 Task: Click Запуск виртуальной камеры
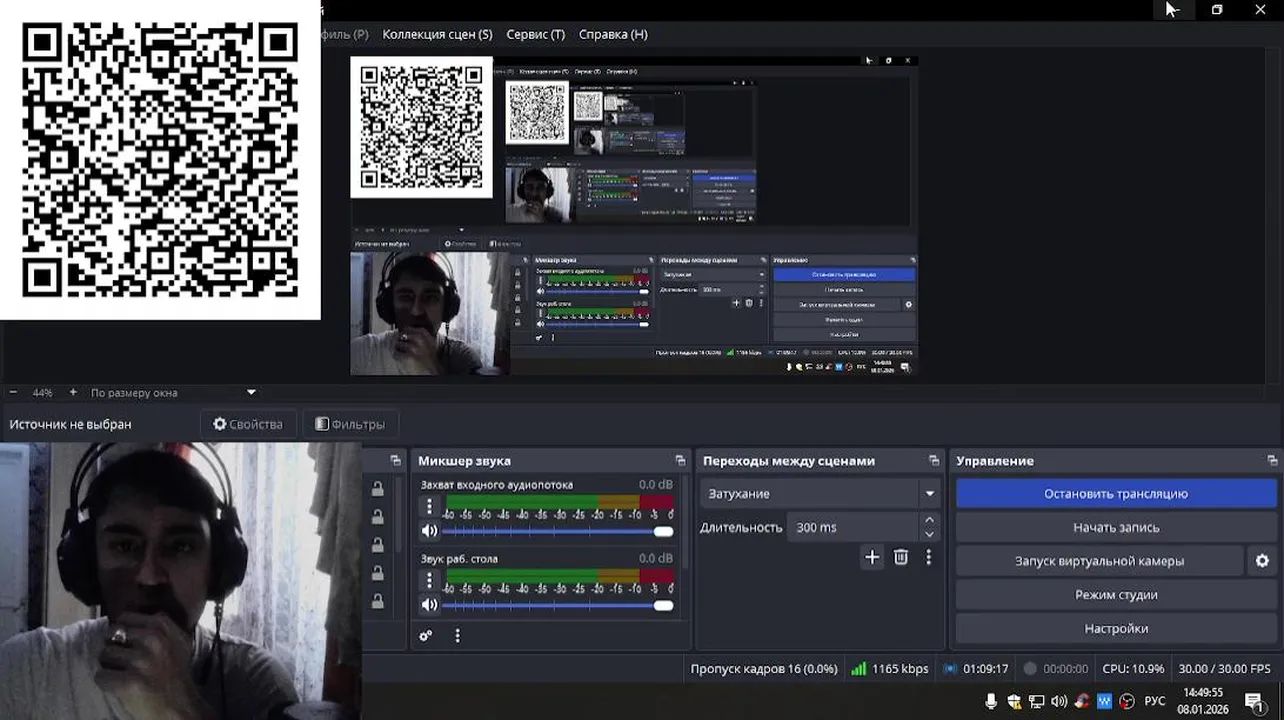1100,561
